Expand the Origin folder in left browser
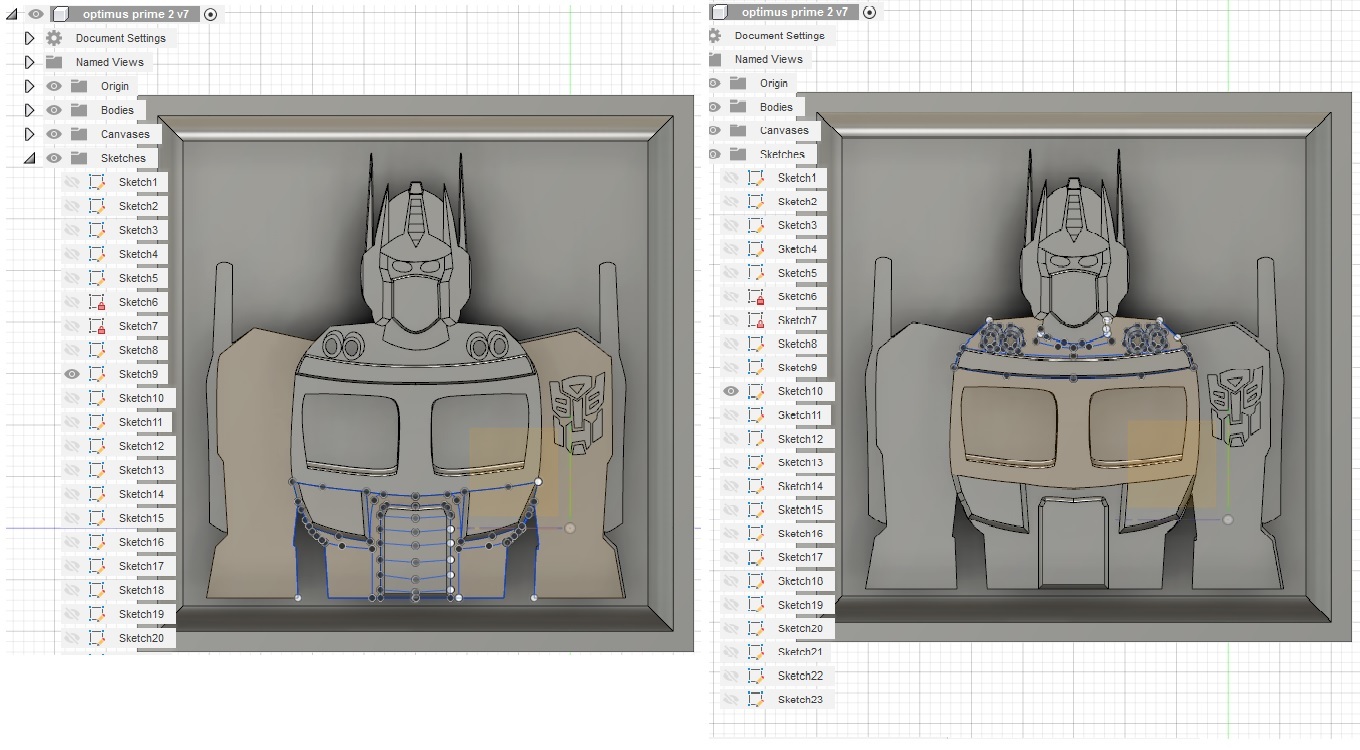Image resolution: width=1360 pixels, height=750 pixels. (x=29, y=86)
